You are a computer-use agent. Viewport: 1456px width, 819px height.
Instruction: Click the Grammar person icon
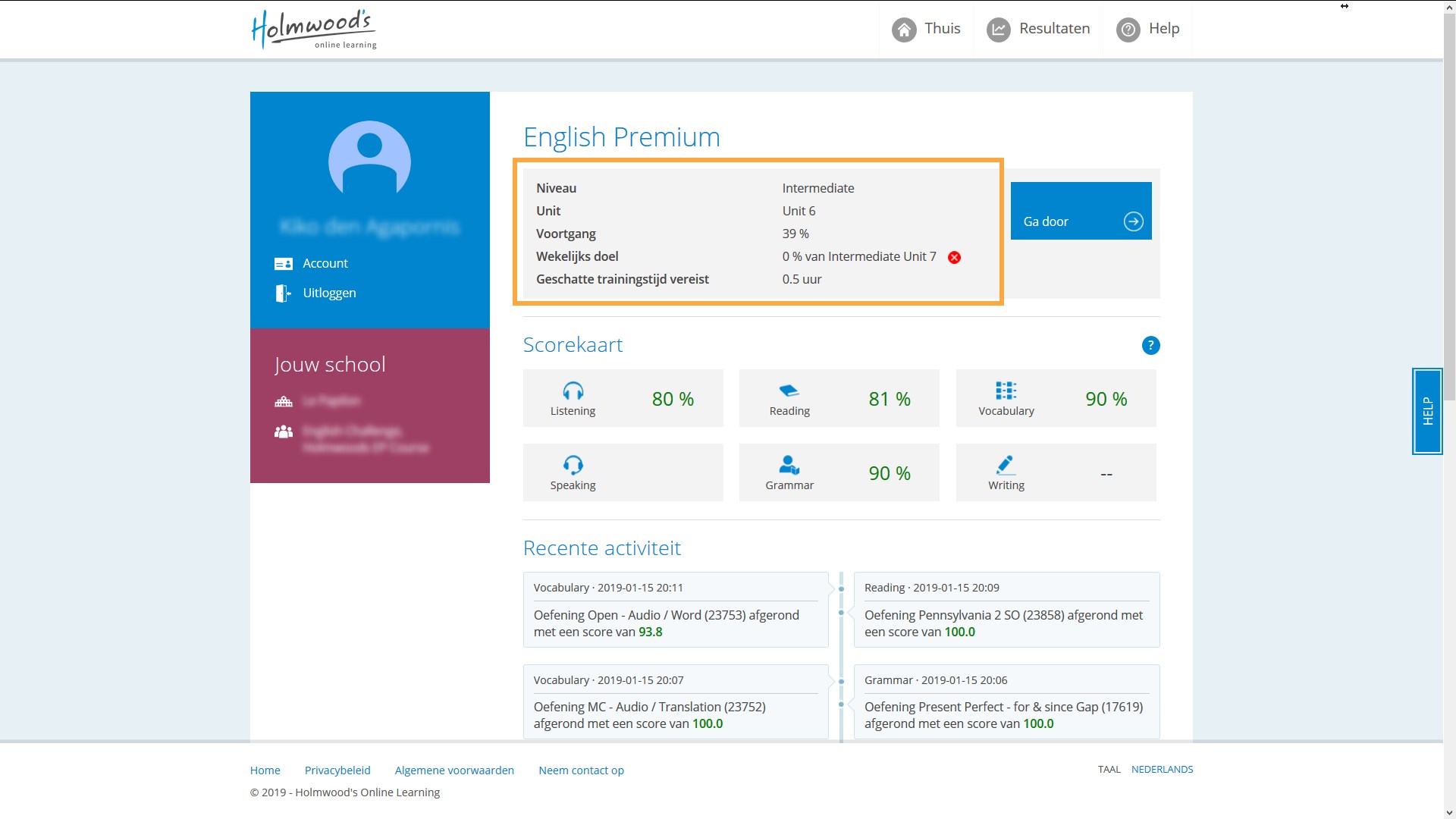[789, 465]
